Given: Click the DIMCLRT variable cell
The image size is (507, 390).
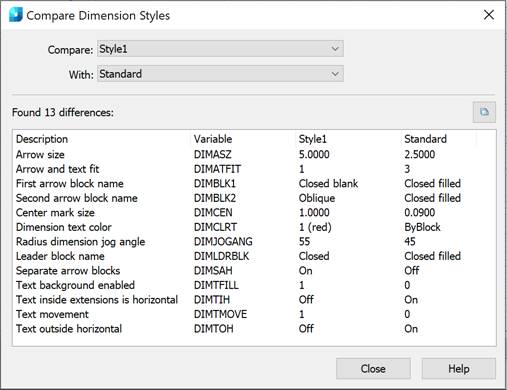Looking at the screenshot, I should (x=215, y=227).
